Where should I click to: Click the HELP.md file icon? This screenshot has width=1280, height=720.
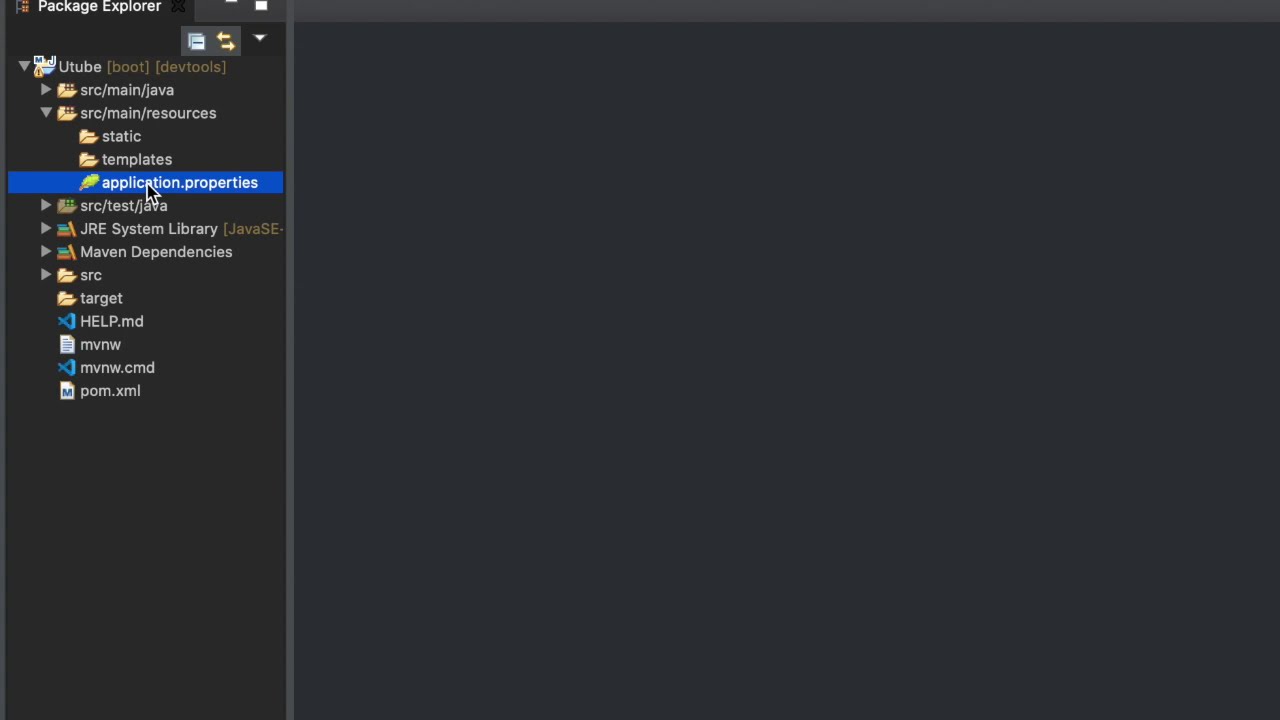(x=66, y=321)
